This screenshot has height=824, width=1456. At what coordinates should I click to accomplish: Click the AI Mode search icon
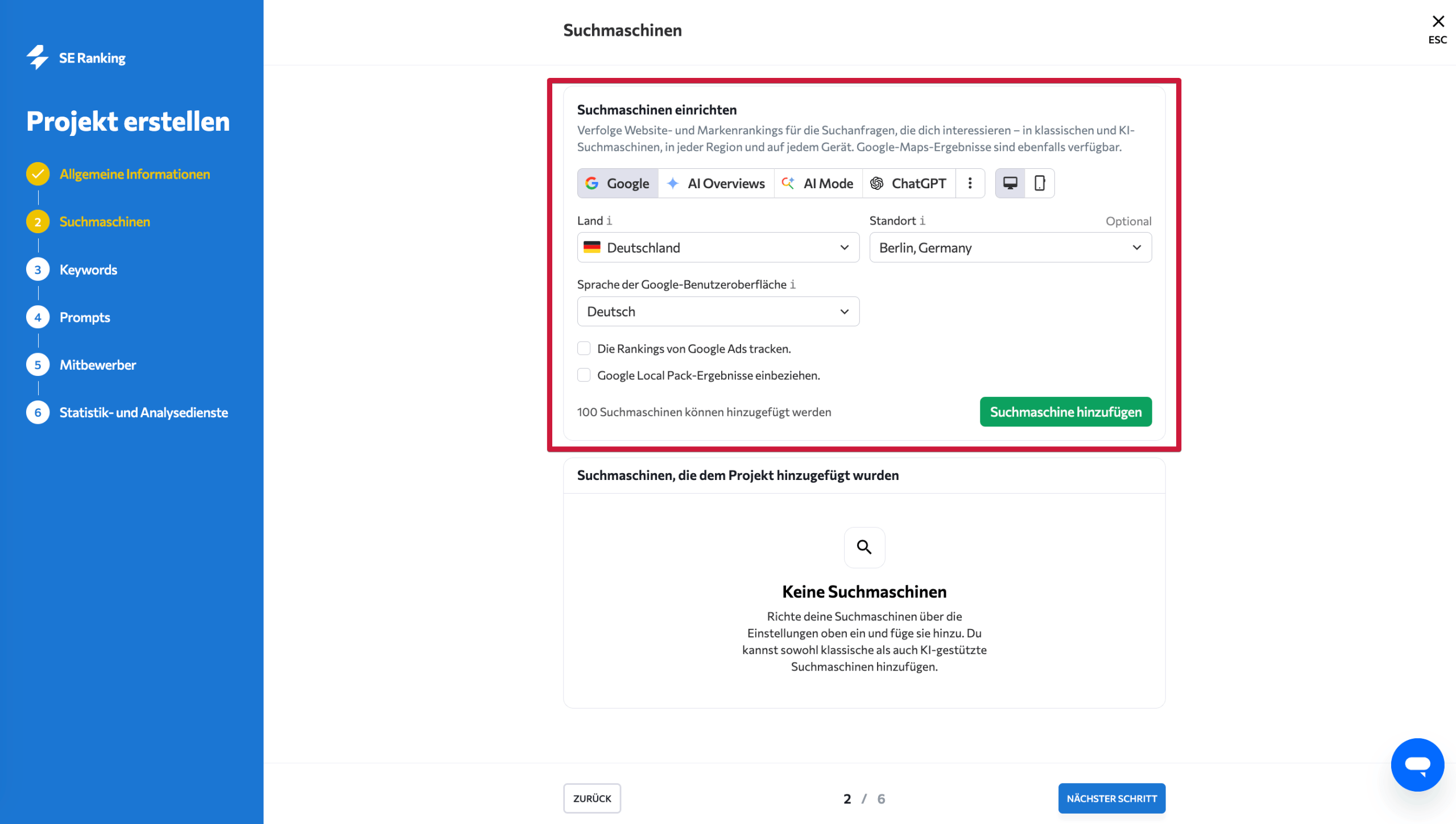click(788, 183)
